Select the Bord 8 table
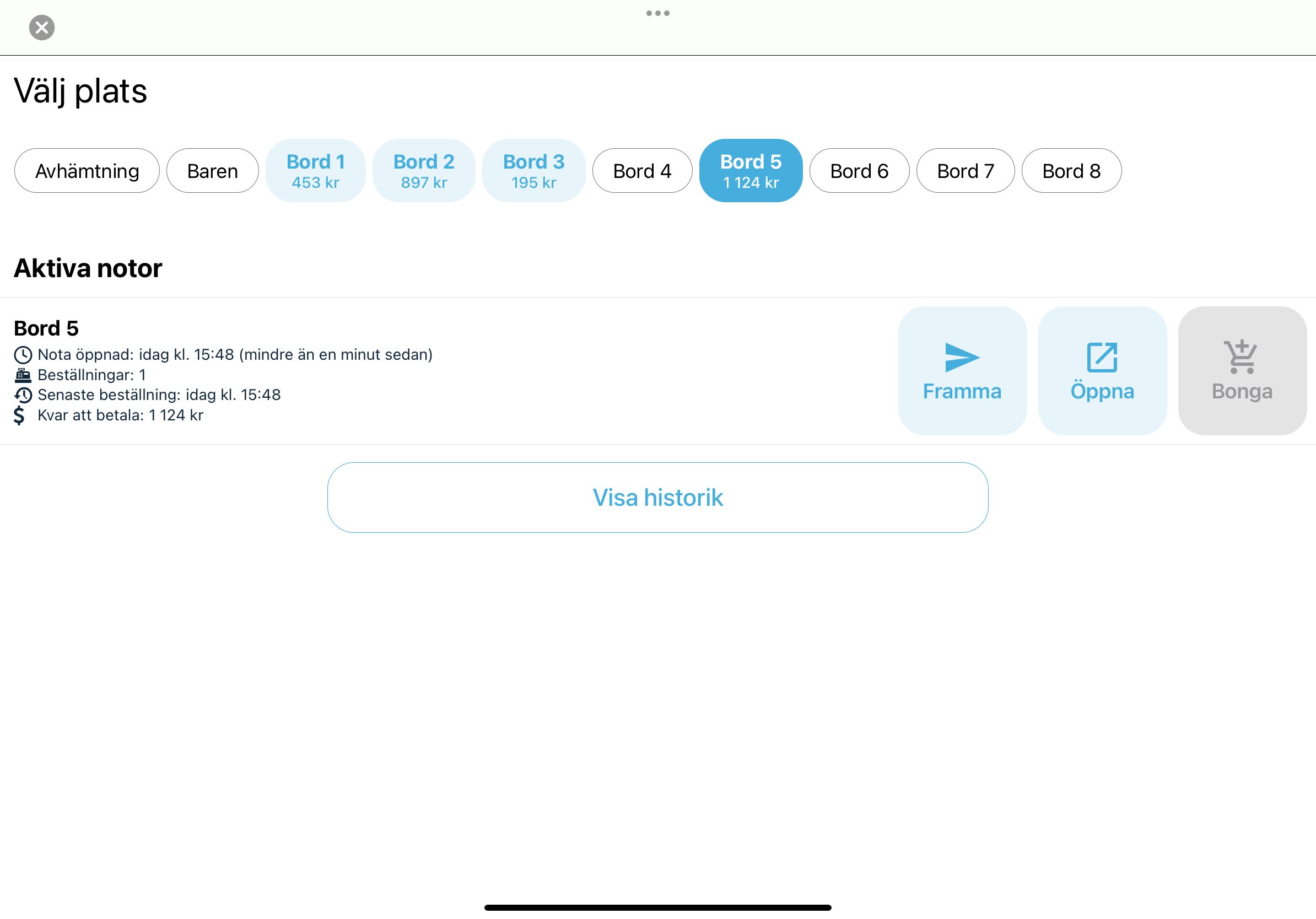The width and height of the screenshot is (1316, 919). (1071, 171)
